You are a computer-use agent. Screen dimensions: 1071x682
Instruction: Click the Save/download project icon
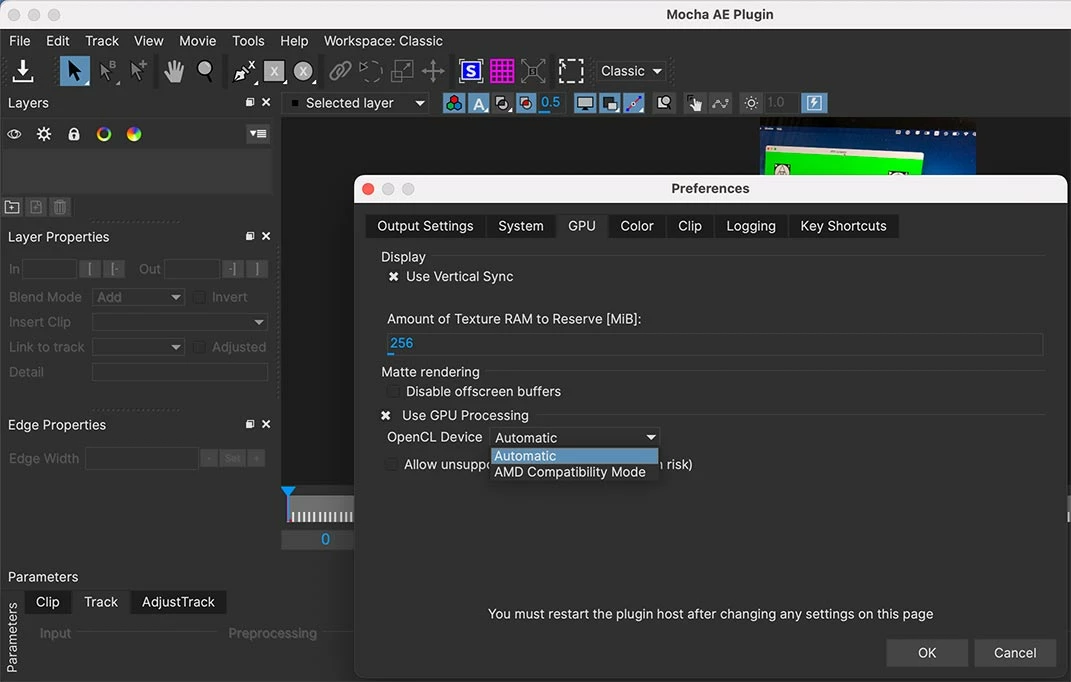[23, 70]
